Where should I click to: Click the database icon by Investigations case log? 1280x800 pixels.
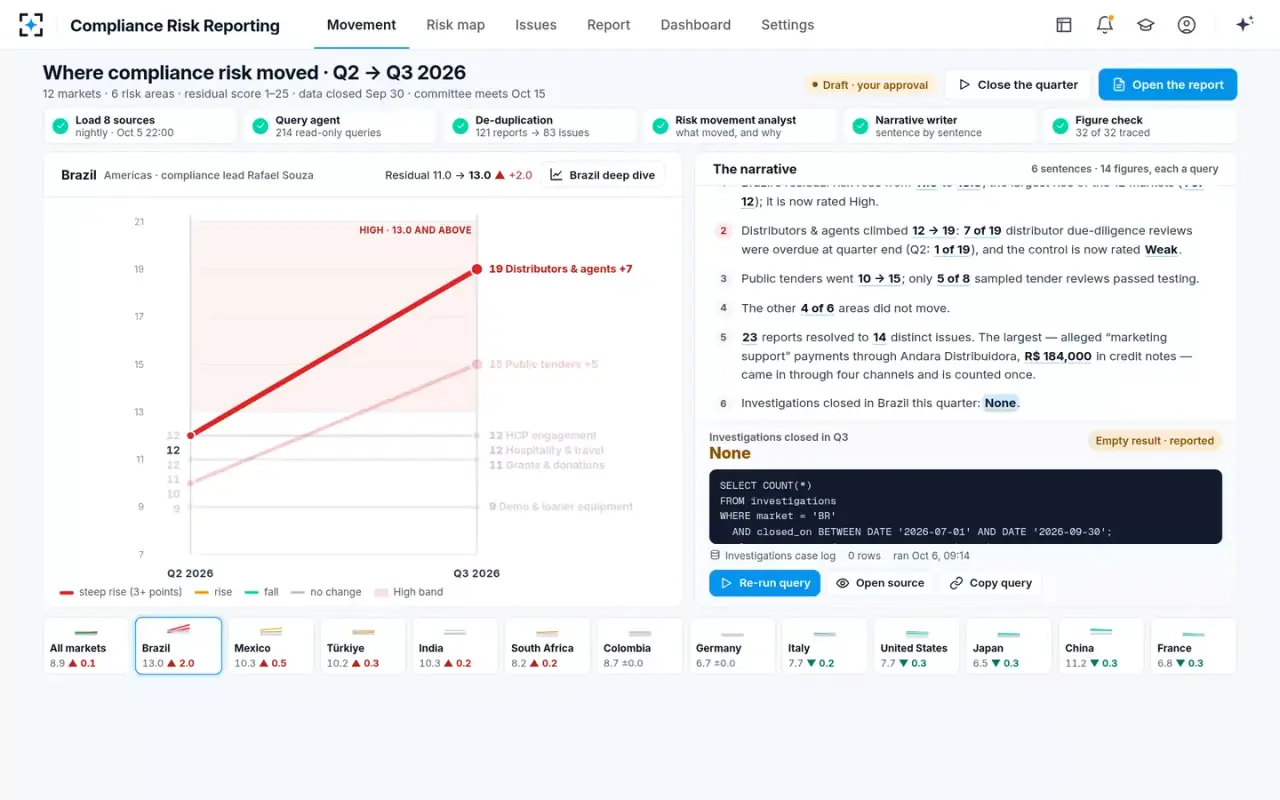(x=715, y=556)
